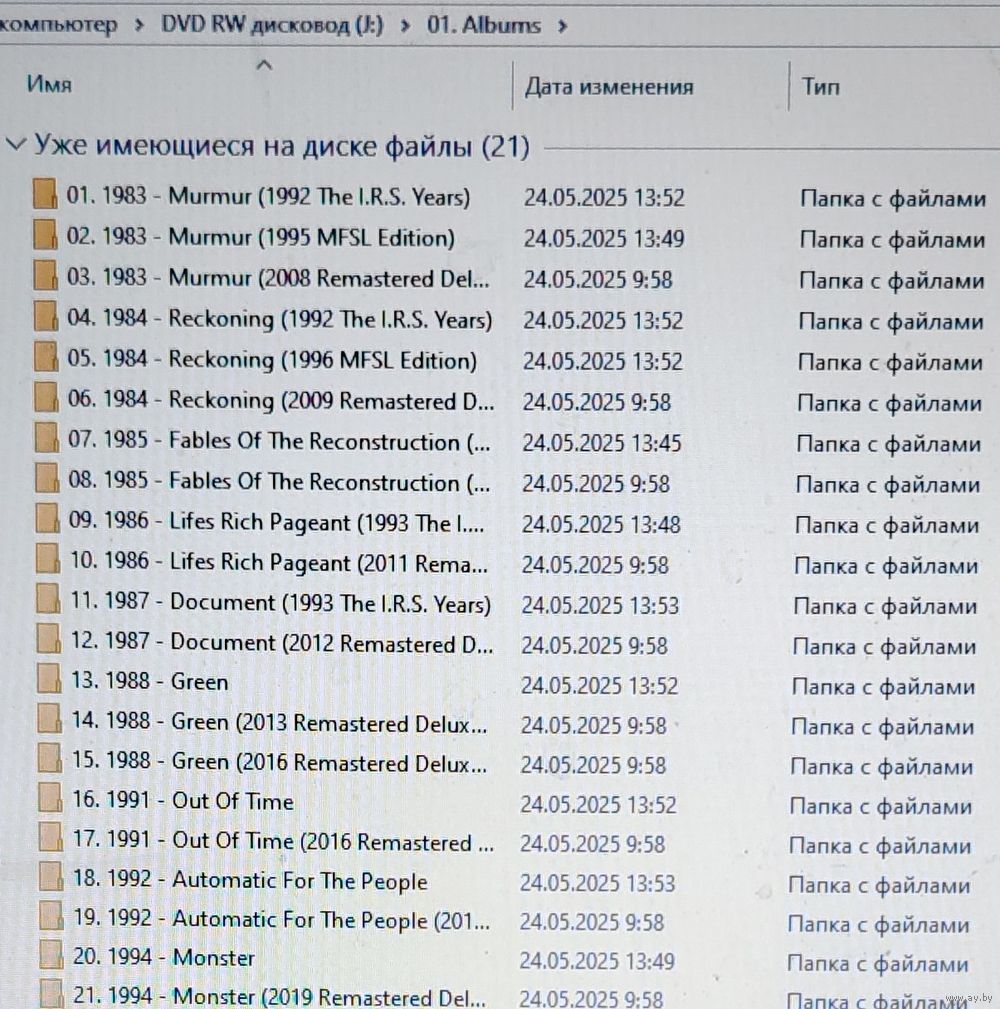
Task: Select '15. 1988 - Green (2016 Remastered Delux...'
Action: pos(279,762)
